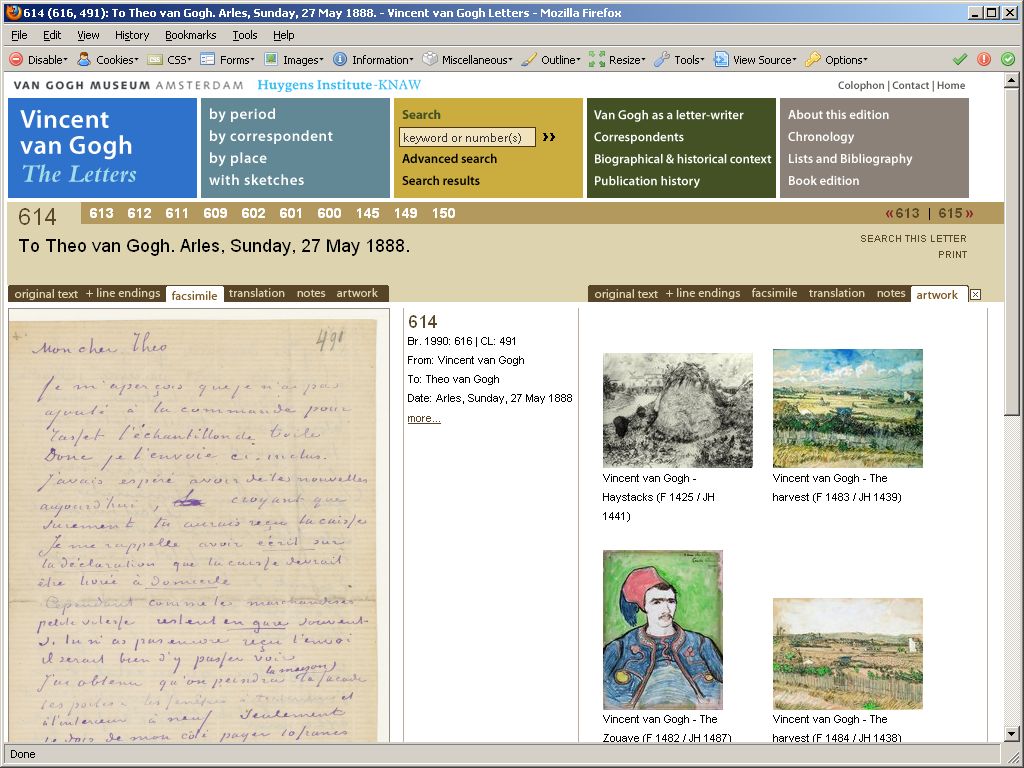The height and width of the screenshot is (768, 1024).
Task: Click the keyword or number search field
Action: tap(467, 137)
